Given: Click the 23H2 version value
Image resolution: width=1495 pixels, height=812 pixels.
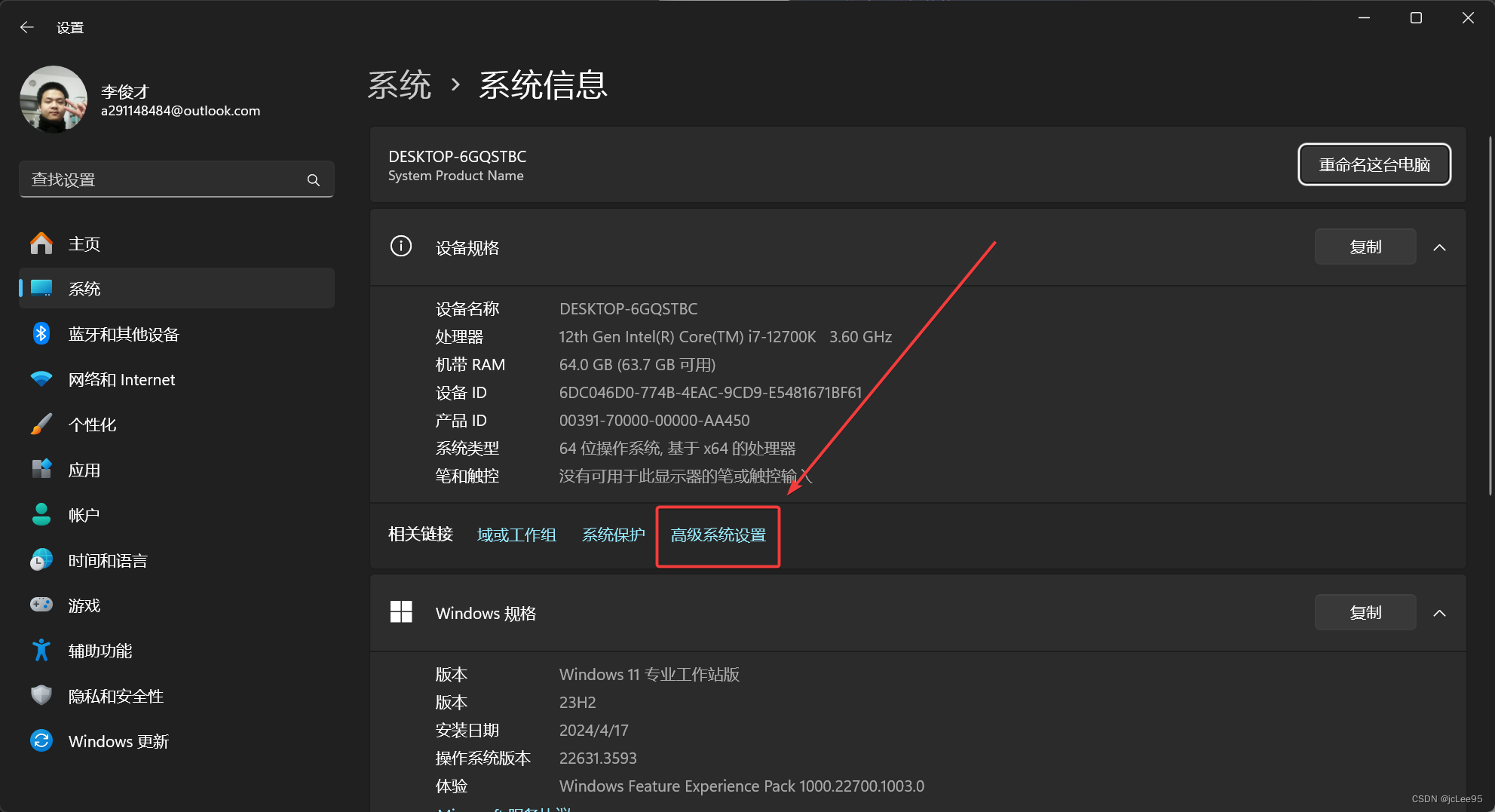Looking at the screenshot, I should pos(577,702).
